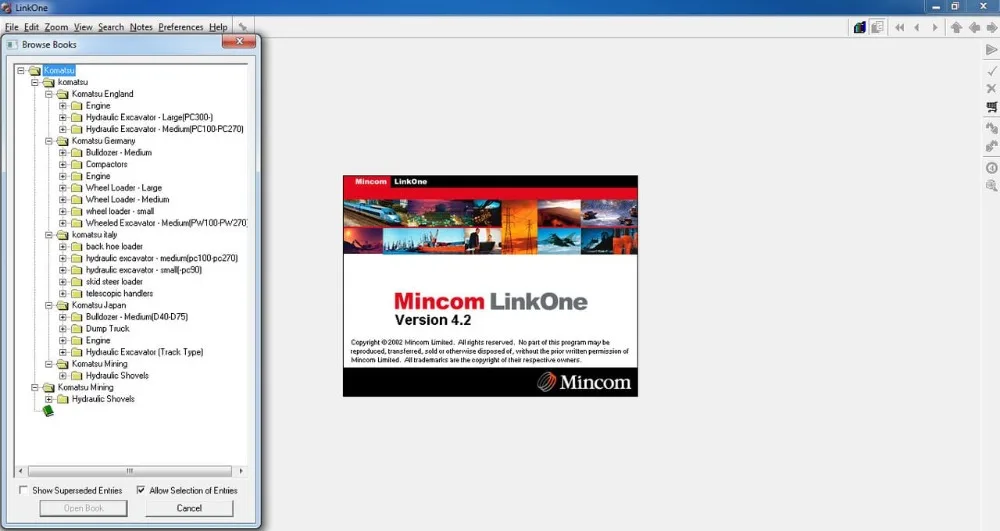Click the tree scrollbar right arrow

point(240,471)
